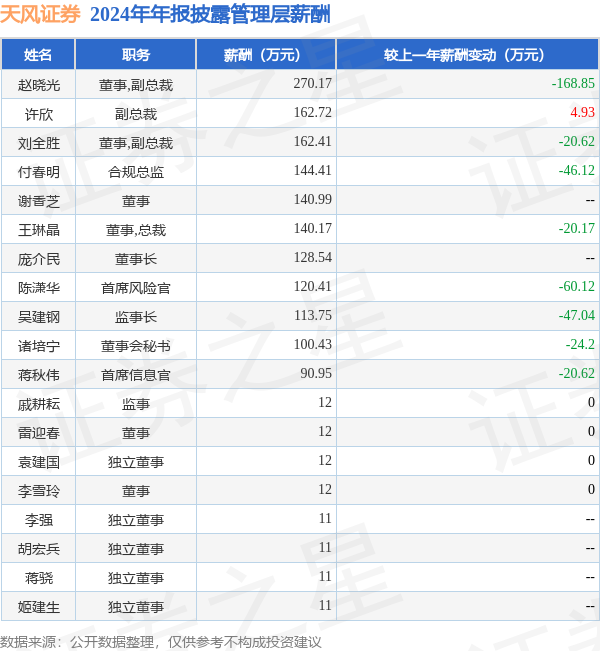Select the name 陈潇华
The height and width of the screenshot is (651, 600).
[39, 288]
